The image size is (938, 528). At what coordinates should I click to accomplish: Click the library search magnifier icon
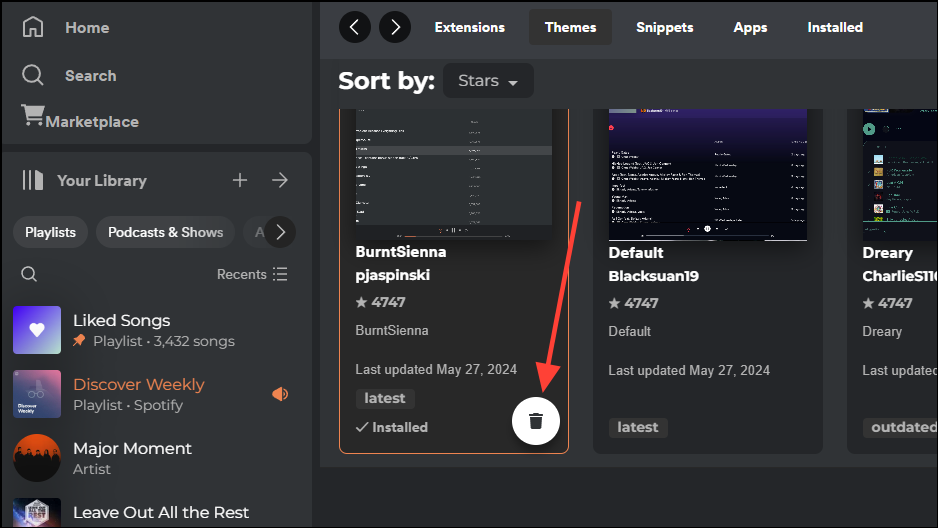point(29,274)
